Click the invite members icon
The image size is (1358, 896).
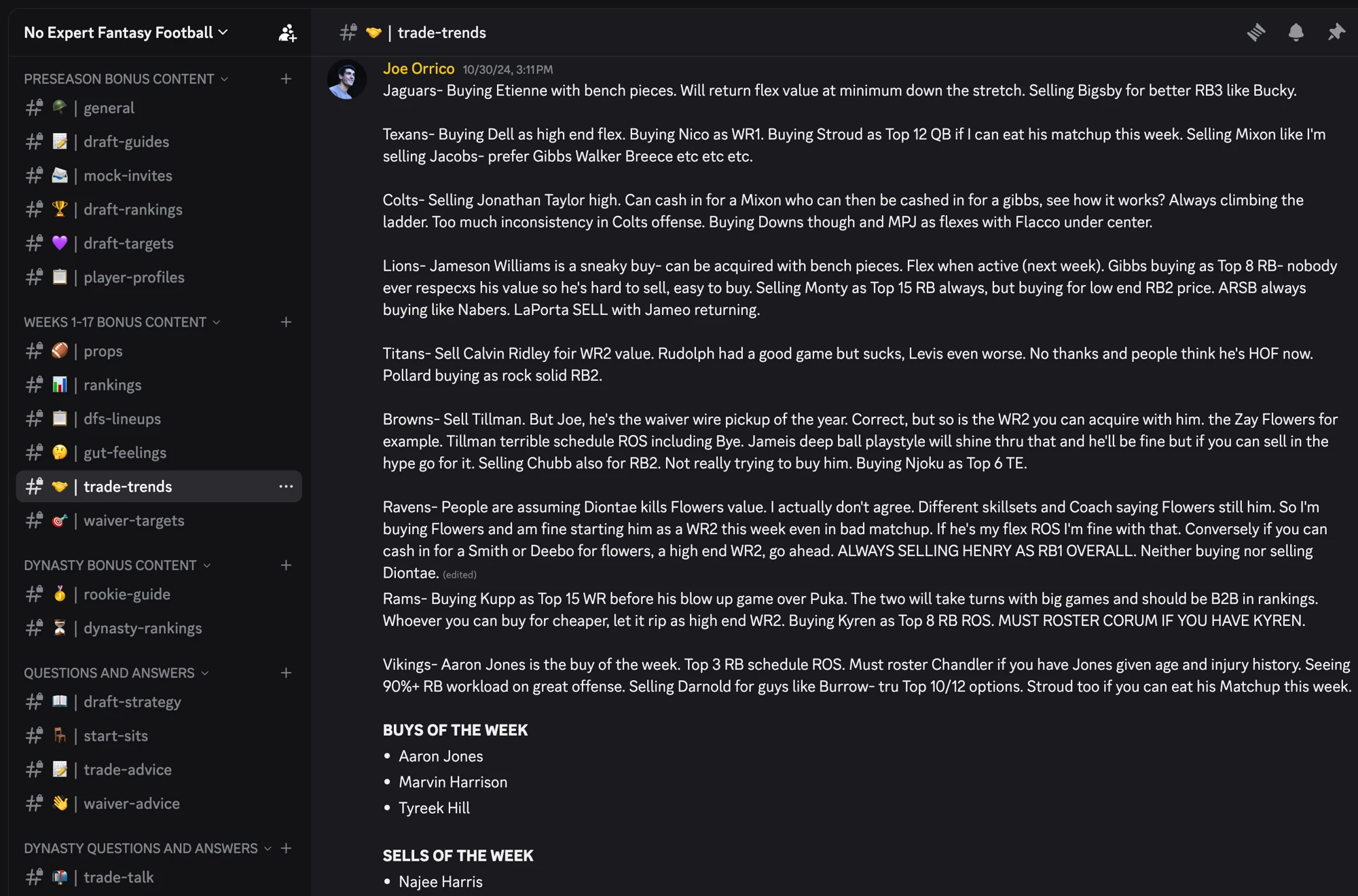(287, 33)
